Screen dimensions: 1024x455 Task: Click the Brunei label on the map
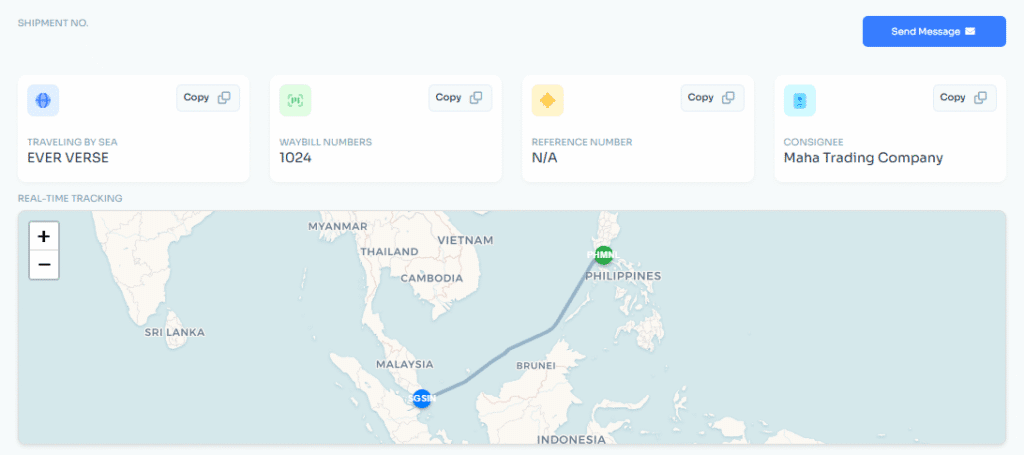pos(535,366)
